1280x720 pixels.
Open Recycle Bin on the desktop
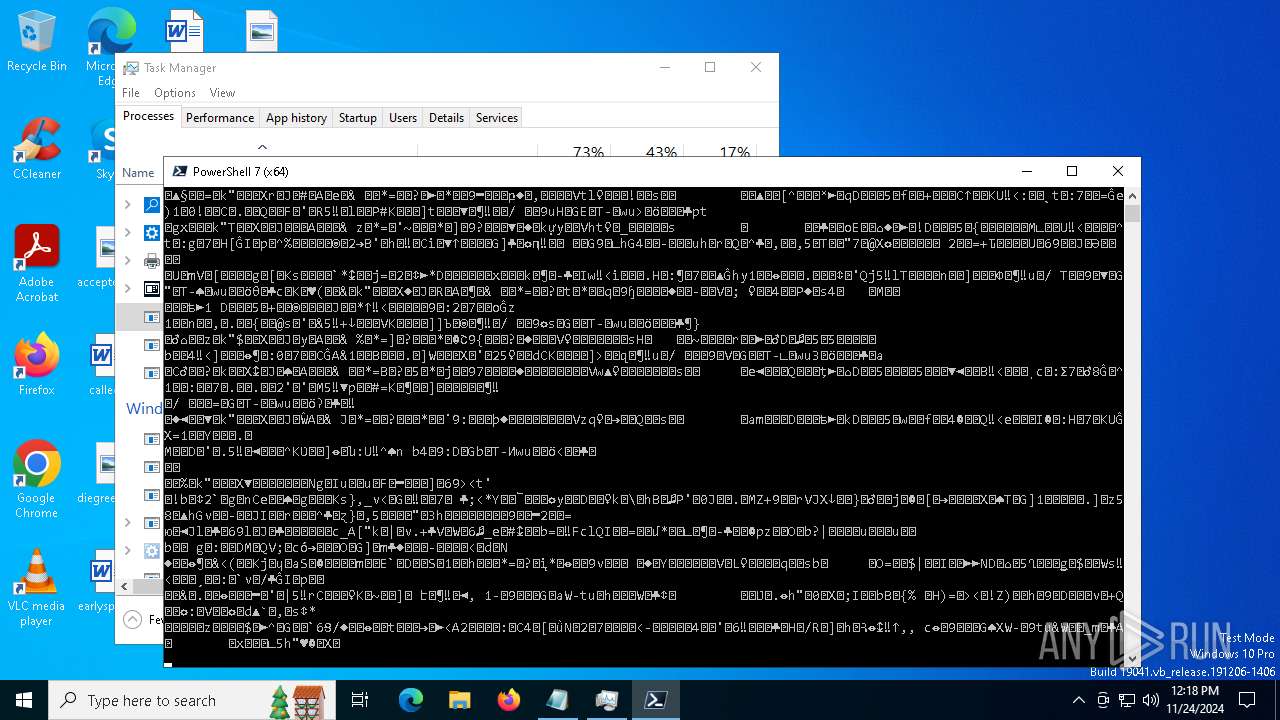click(37, 41)
